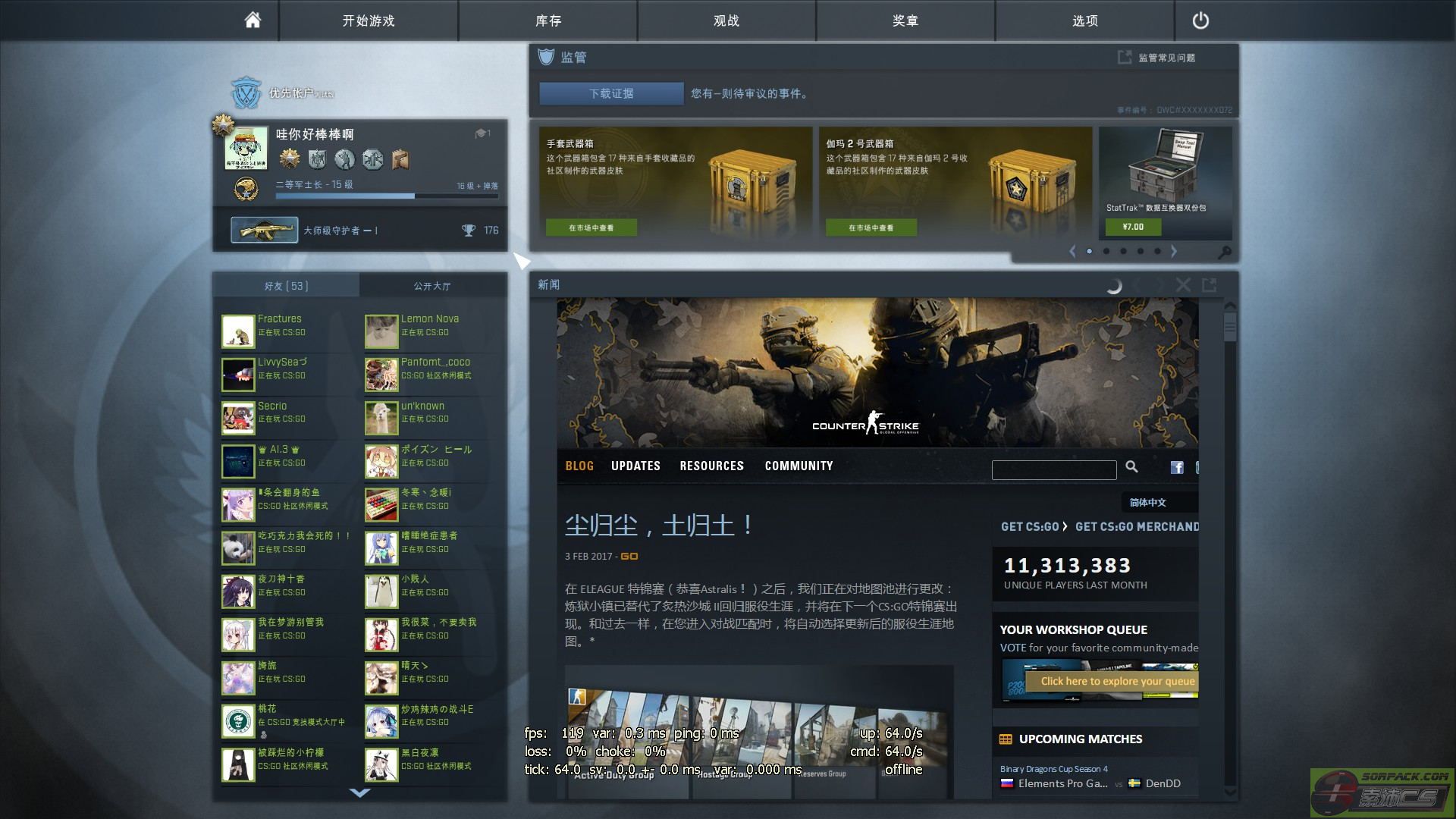Screen dimensions: 1456x819
Task: Click the StatTrak swap tool image
Action: (1164, 165)
